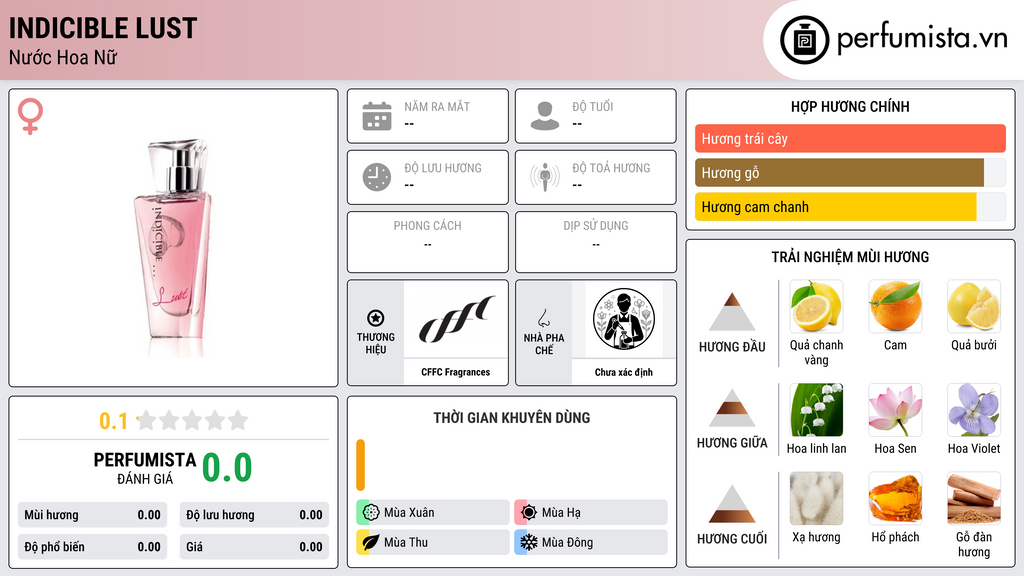
Task: Click the Chưa xác định perfumer label
Action: coord(624,372)
